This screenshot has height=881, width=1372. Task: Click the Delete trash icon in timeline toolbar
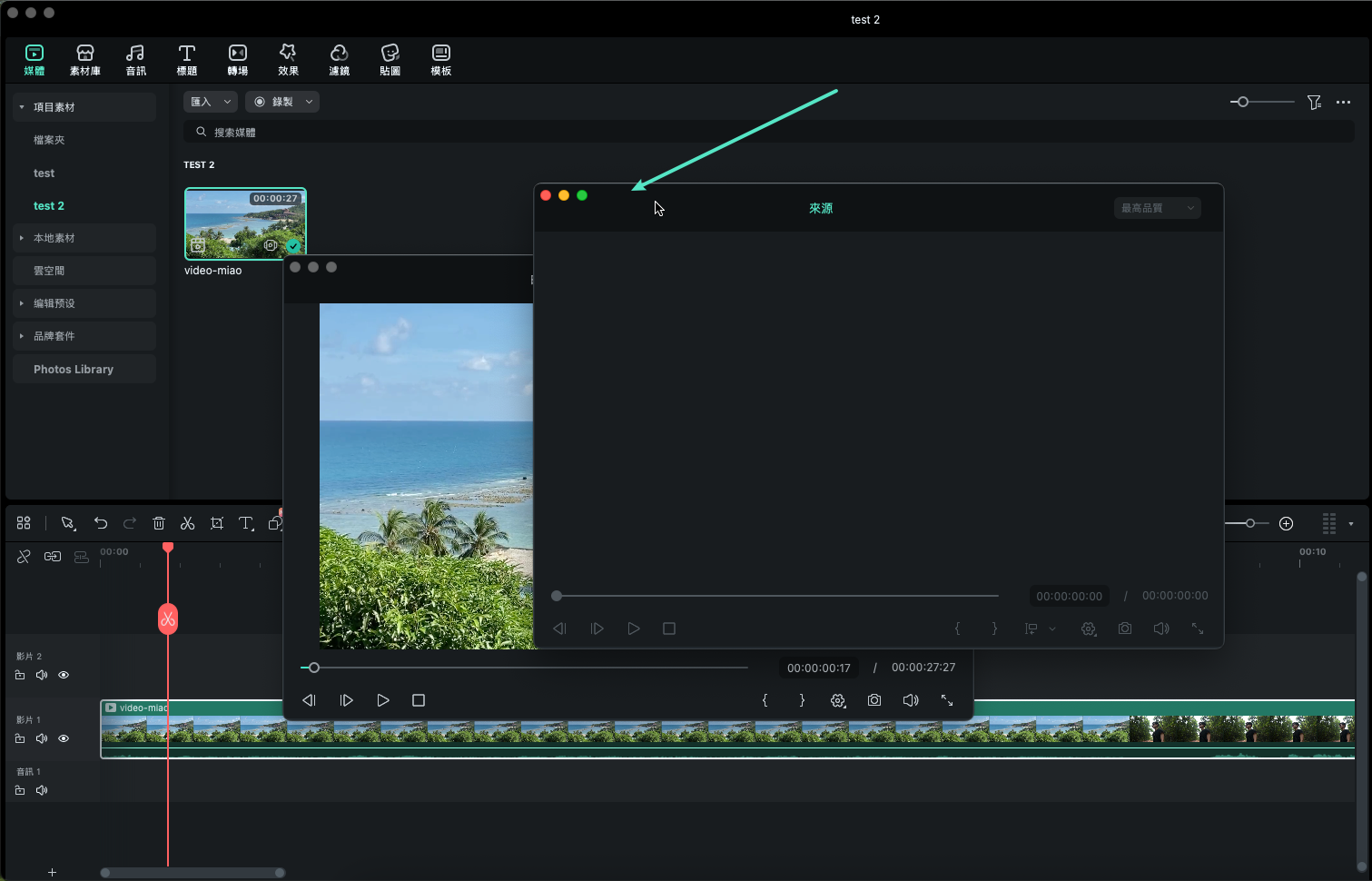click(159, 523)
